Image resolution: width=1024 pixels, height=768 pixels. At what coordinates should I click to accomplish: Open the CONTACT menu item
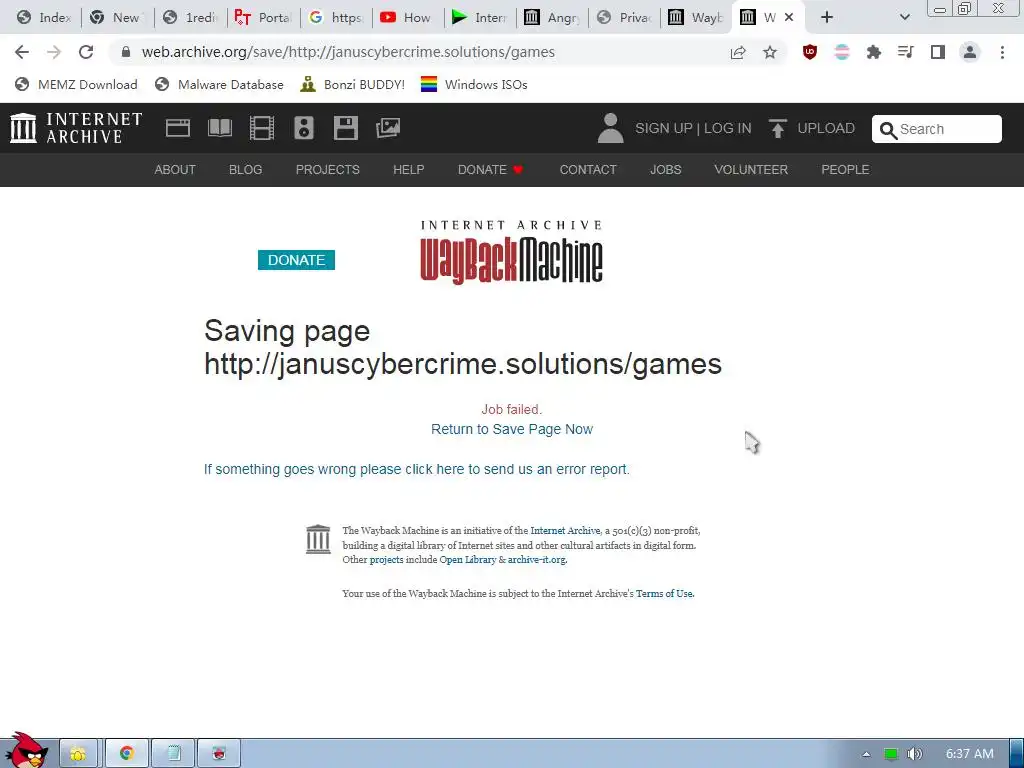click(x=588, y=170)
